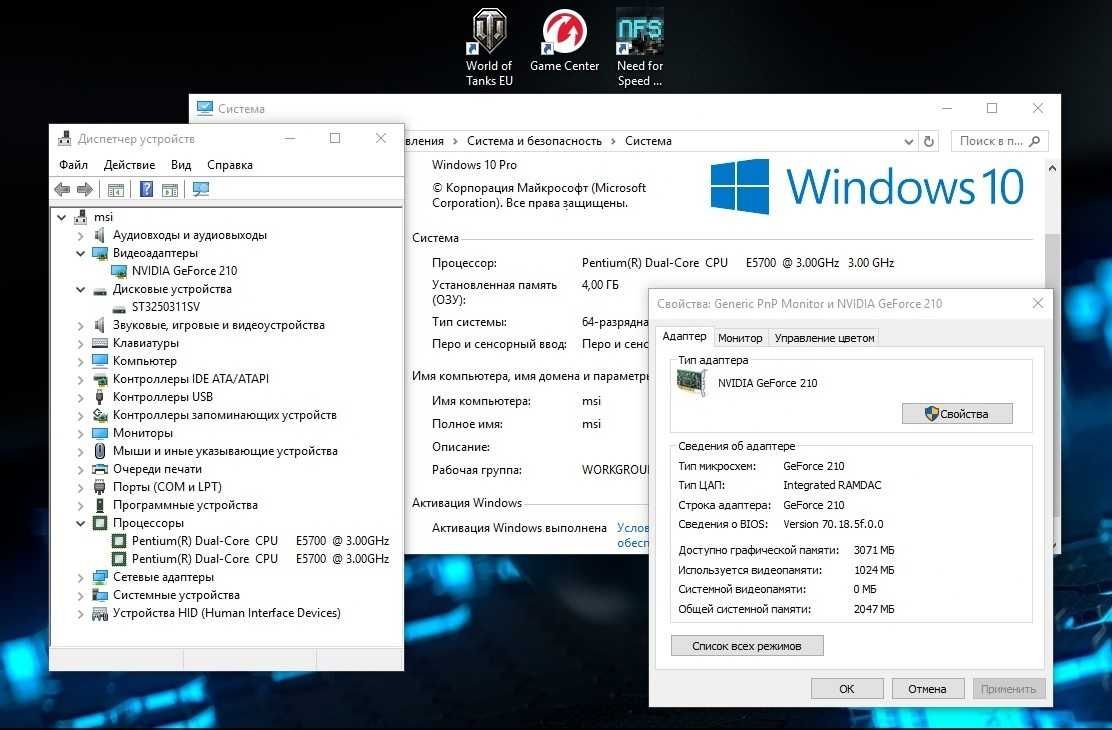Open address bar history dropdown in System window
1112x730 pixels.
(908, 142)
